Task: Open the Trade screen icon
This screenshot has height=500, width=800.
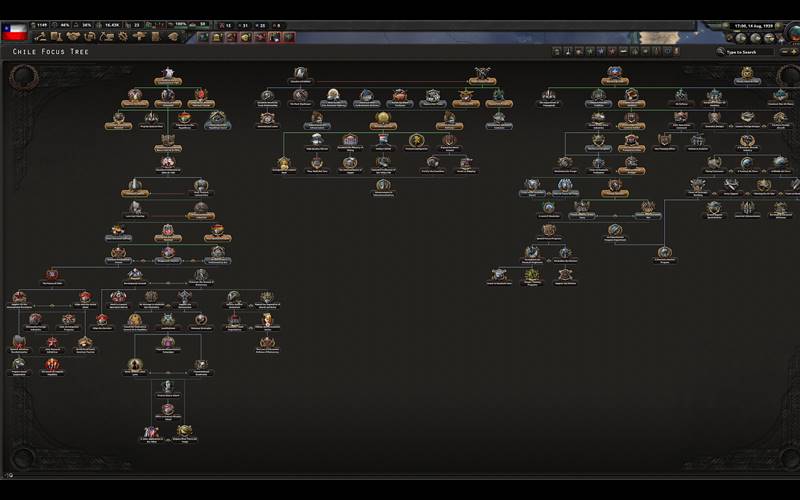Action: 90,37
